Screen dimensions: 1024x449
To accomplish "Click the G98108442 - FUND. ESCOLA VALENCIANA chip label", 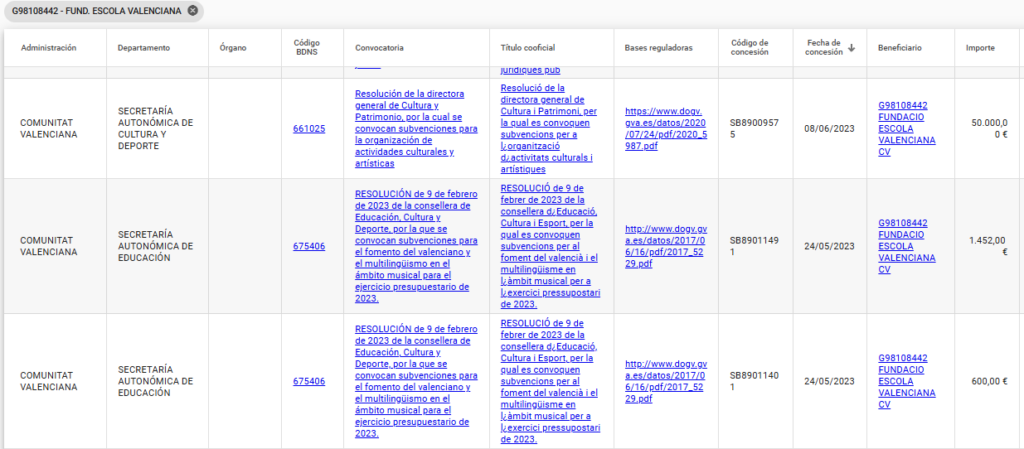I will (x=97, y=11).
